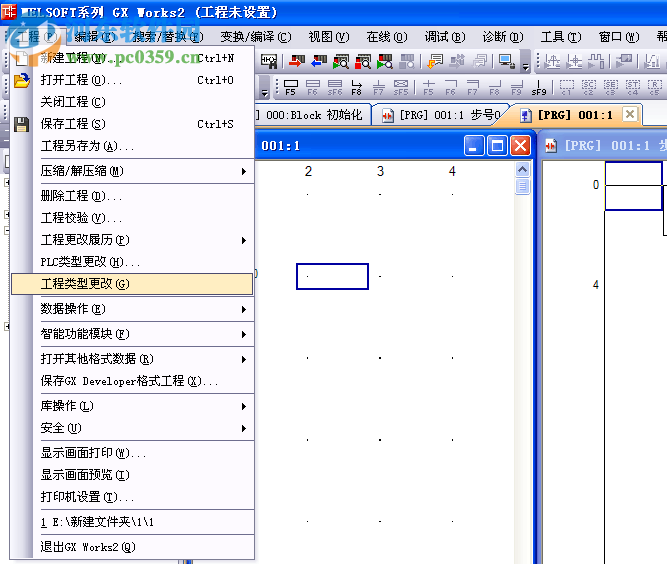
Task: Click the scroll-up arrow of SFC window
Action: 522,170
